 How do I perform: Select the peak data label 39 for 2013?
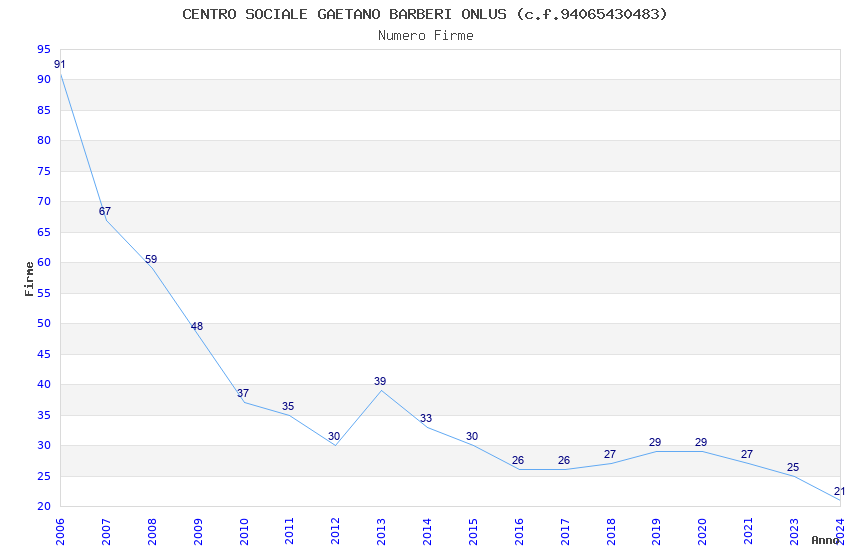[x=380, y=381]
